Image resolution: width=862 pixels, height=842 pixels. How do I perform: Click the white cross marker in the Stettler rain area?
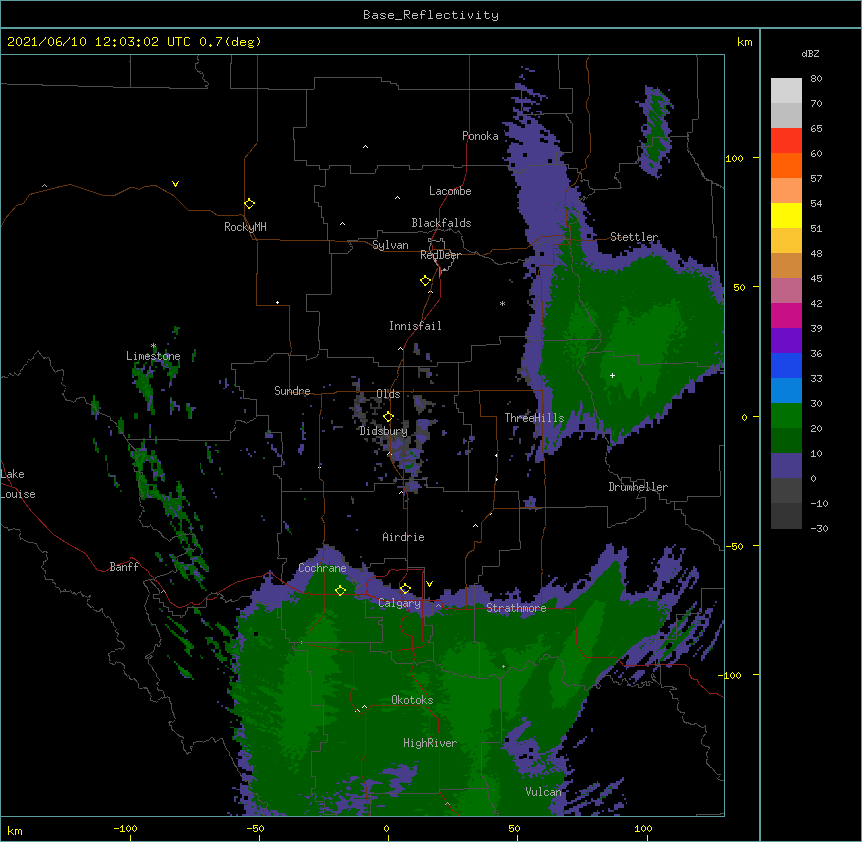pos(612,375)
